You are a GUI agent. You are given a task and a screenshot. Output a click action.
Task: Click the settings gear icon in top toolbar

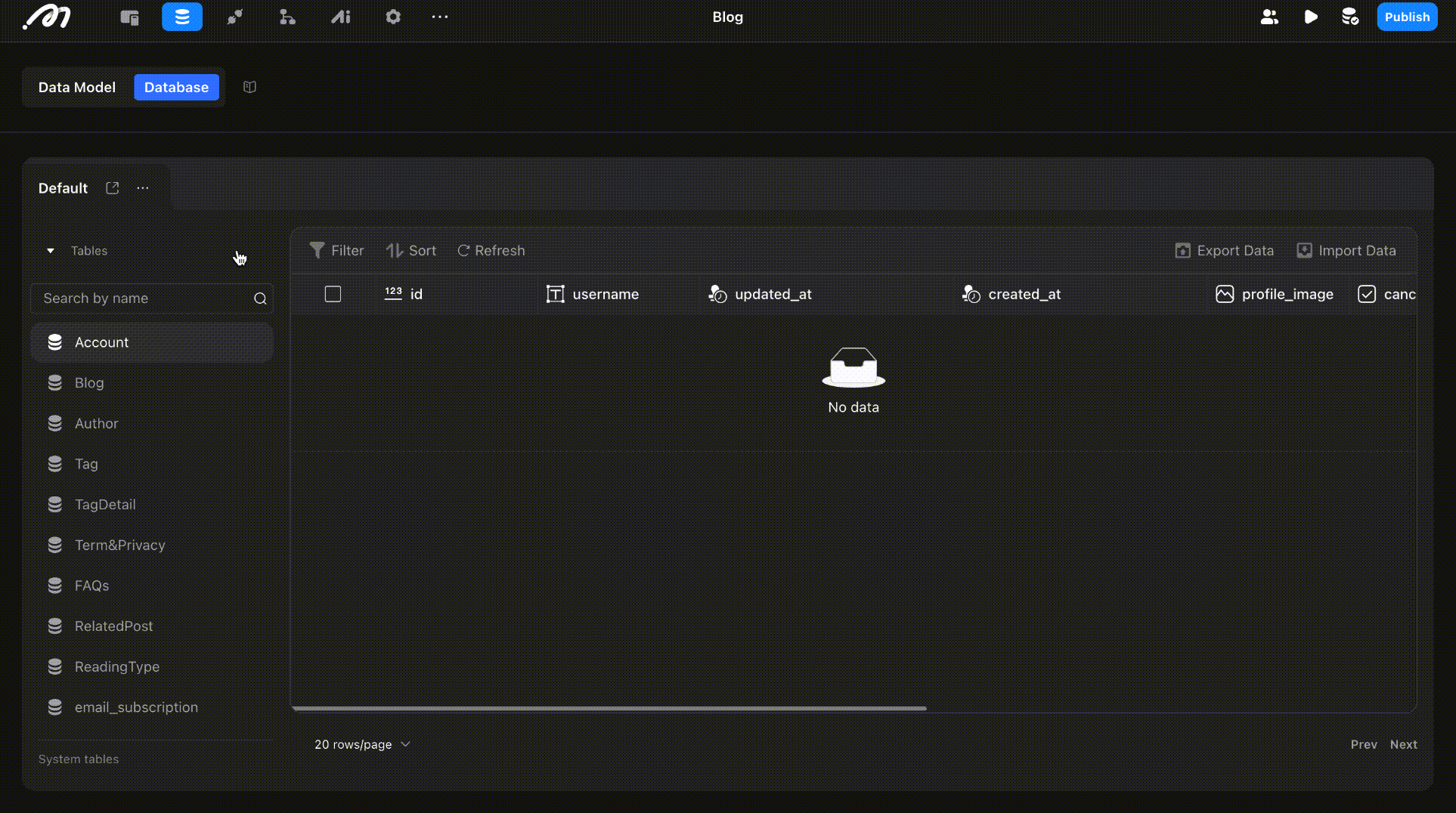(393, 17)
